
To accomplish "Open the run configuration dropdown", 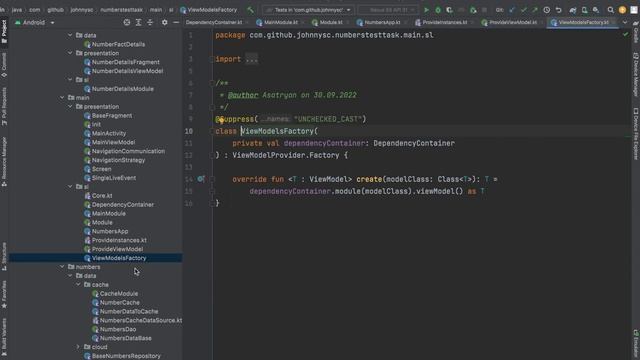I will [x=307, y=10].
